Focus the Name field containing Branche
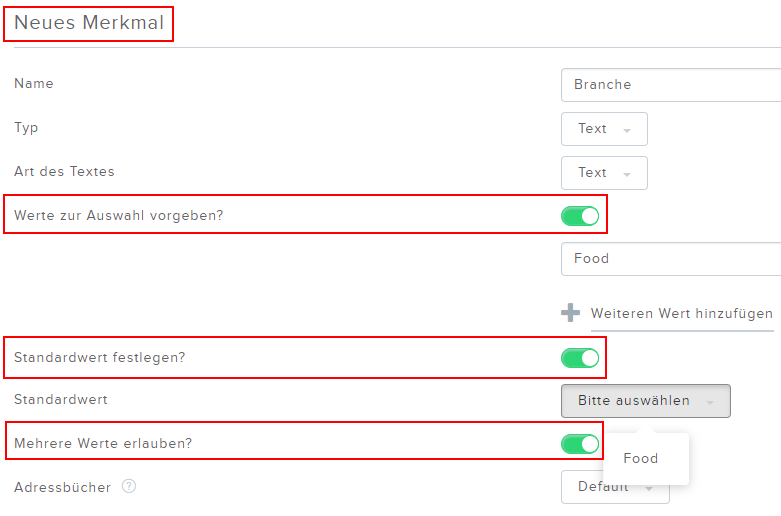This screenshot has width=781, height=516. pyautogui.click(x=671, y=85)
